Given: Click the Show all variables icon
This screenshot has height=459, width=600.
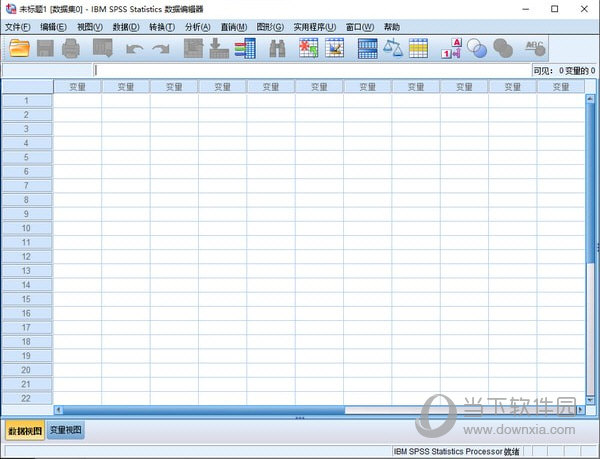Looking at the screenshot, I should (x=503, y=49).
